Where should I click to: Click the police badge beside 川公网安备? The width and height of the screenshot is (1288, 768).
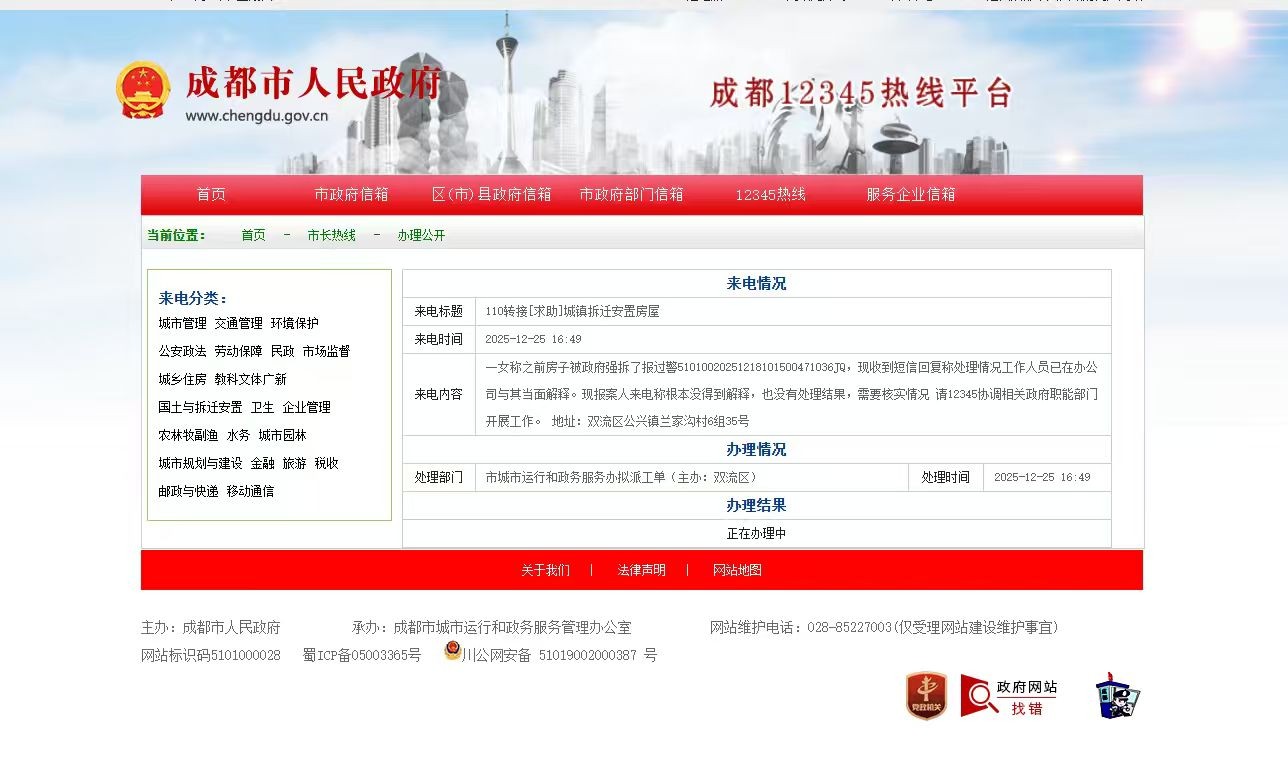click(x=452, y=651)
